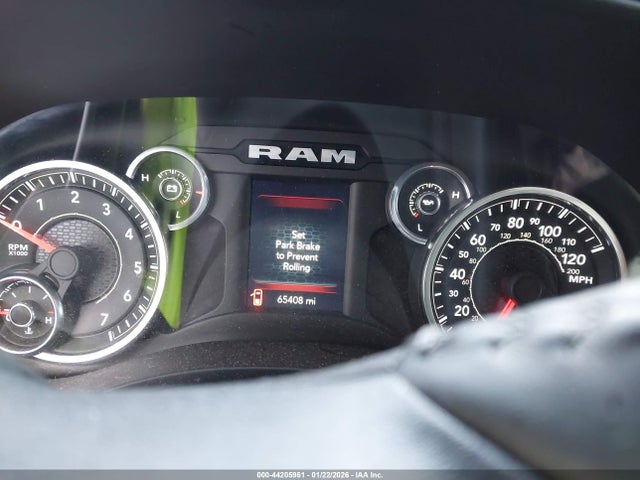This screenshot has height=480, width=640.
Task: Click the H marker on oil pressure gauge
Action: point(455,195)
